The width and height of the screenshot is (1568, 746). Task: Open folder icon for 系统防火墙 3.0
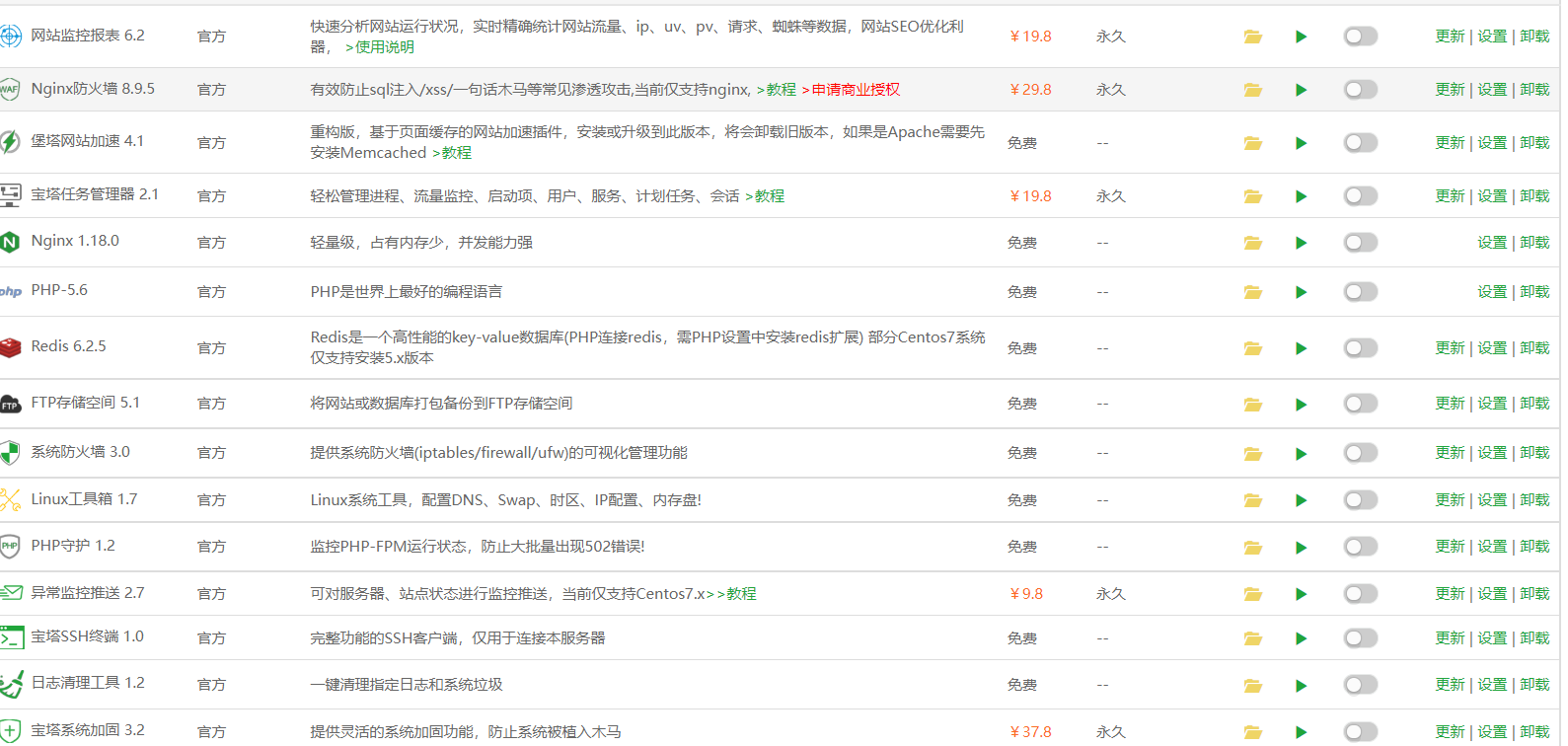pyautogui.click(x=1253, y=454)
